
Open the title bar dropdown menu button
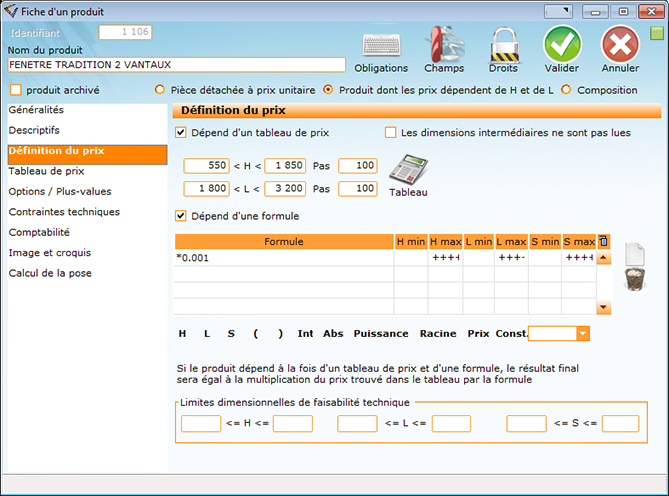point(558,12)
